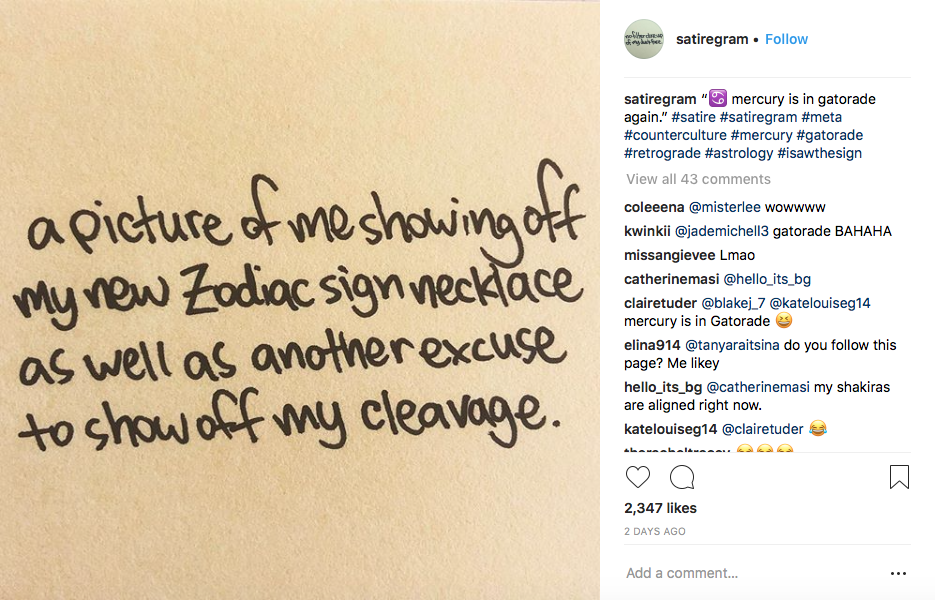Screen dimensions: 935x600
Task: Expand View all 43 comments
Action: (698, 179)
